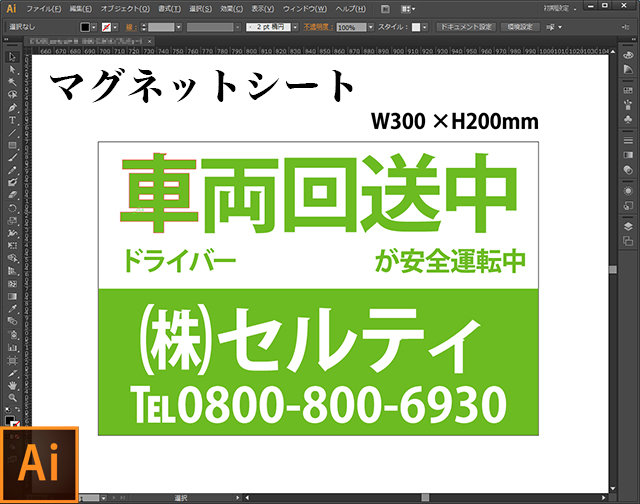The width and height of the screenshot is (640, 504).
Task: Click the style swatch next to スタイル
Action: 416,27
